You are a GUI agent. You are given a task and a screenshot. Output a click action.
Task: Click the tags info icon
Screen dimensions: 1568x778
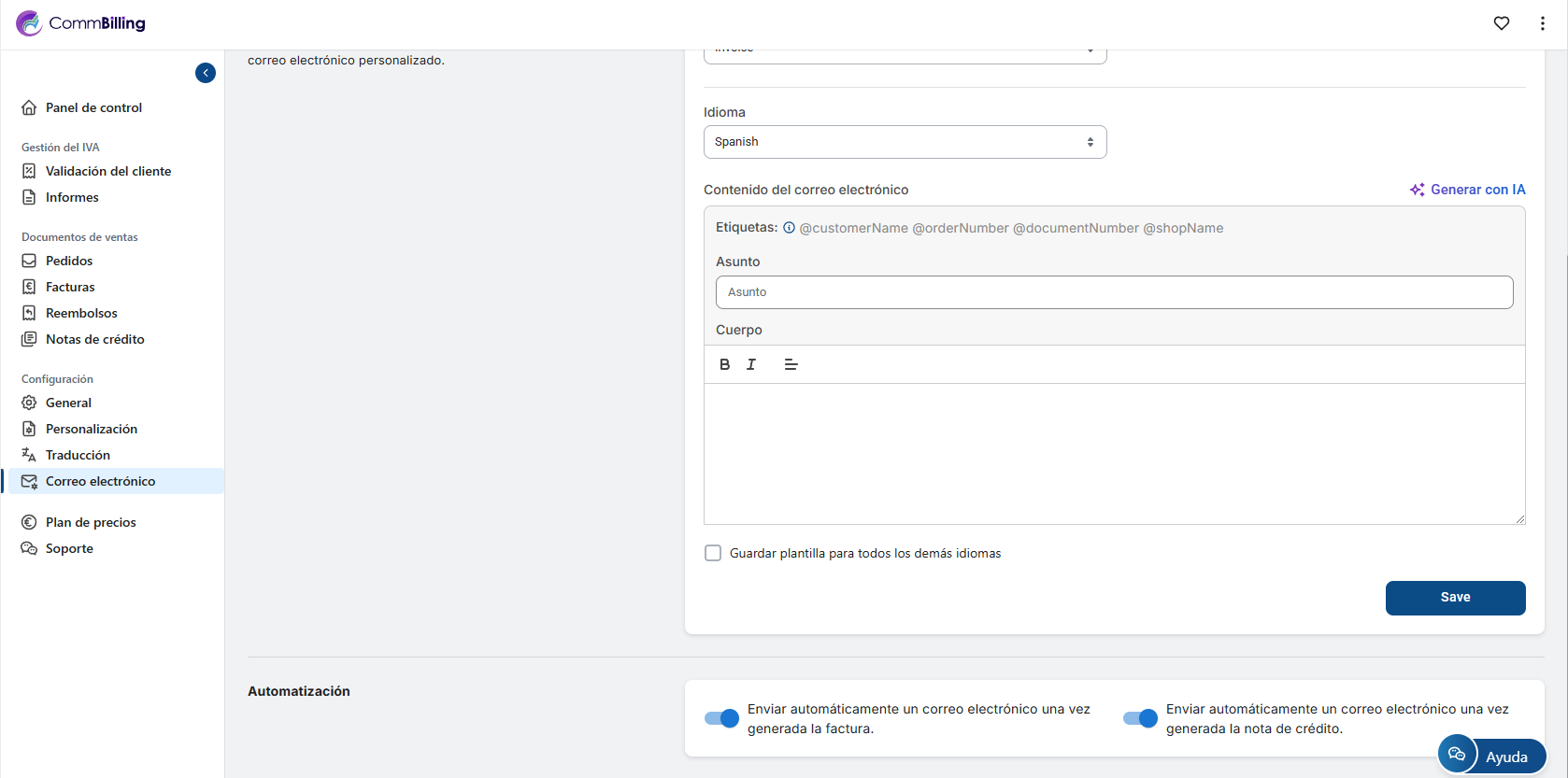(789, 228)
